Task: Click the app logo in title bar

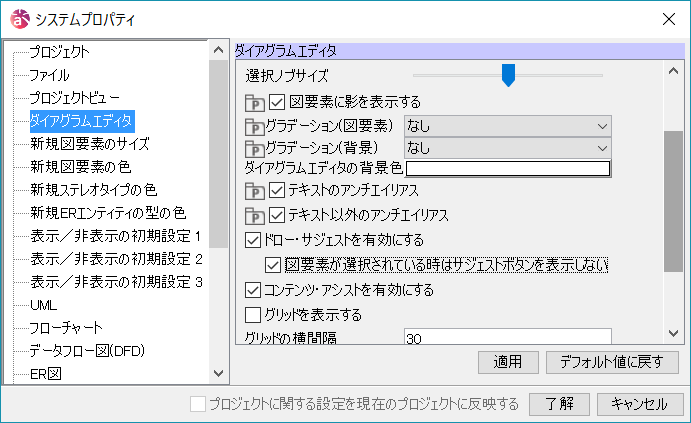Action: click(18, 19)
